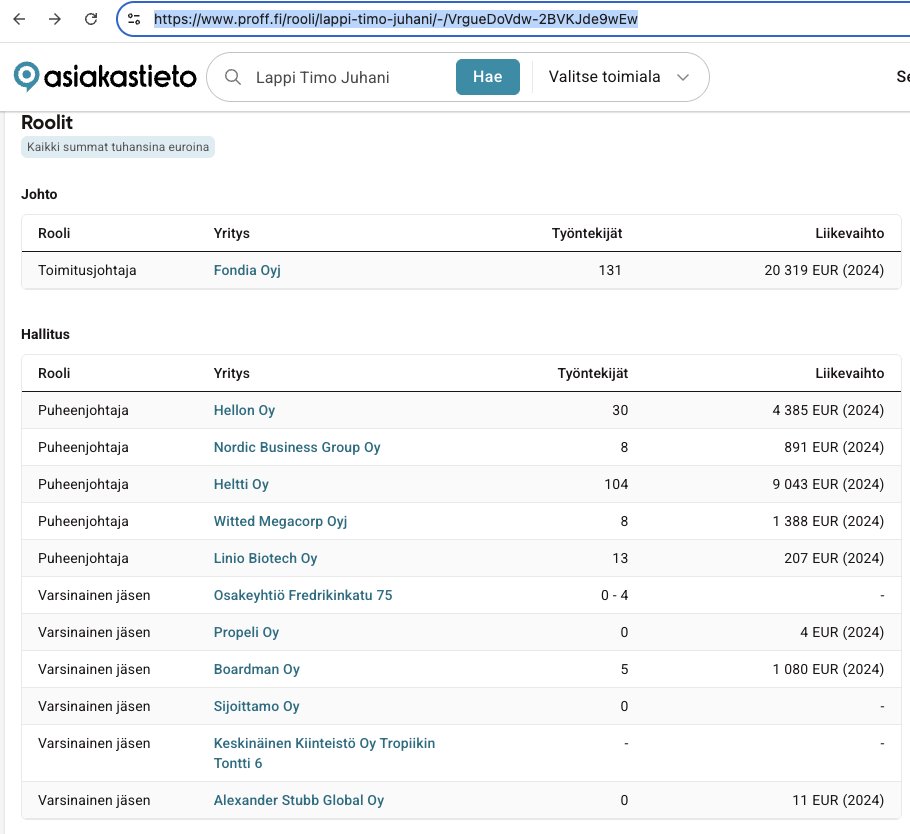Click the browser back arrow
910x834 pixels.
pyautogui.click(x=19, y=19)
